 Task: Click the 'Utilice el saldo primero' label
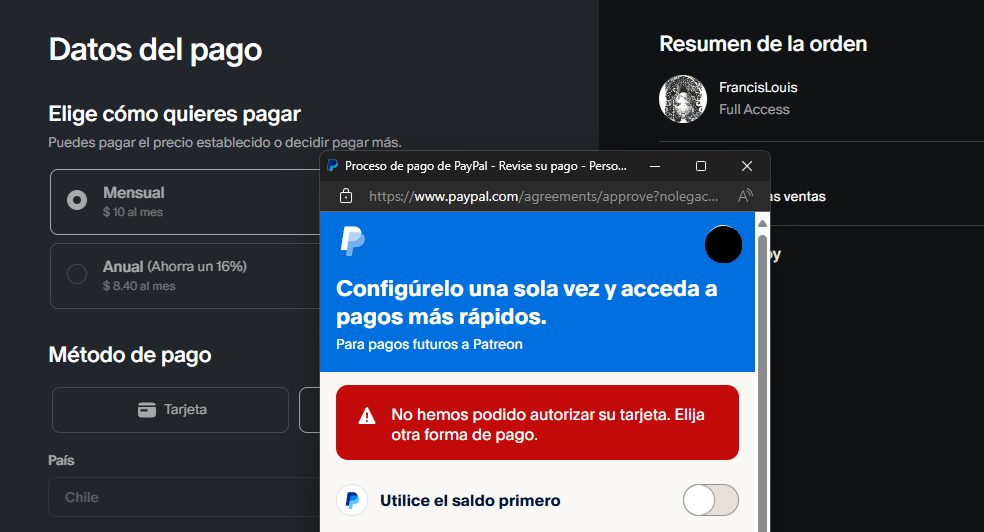(x=470, y=501)
